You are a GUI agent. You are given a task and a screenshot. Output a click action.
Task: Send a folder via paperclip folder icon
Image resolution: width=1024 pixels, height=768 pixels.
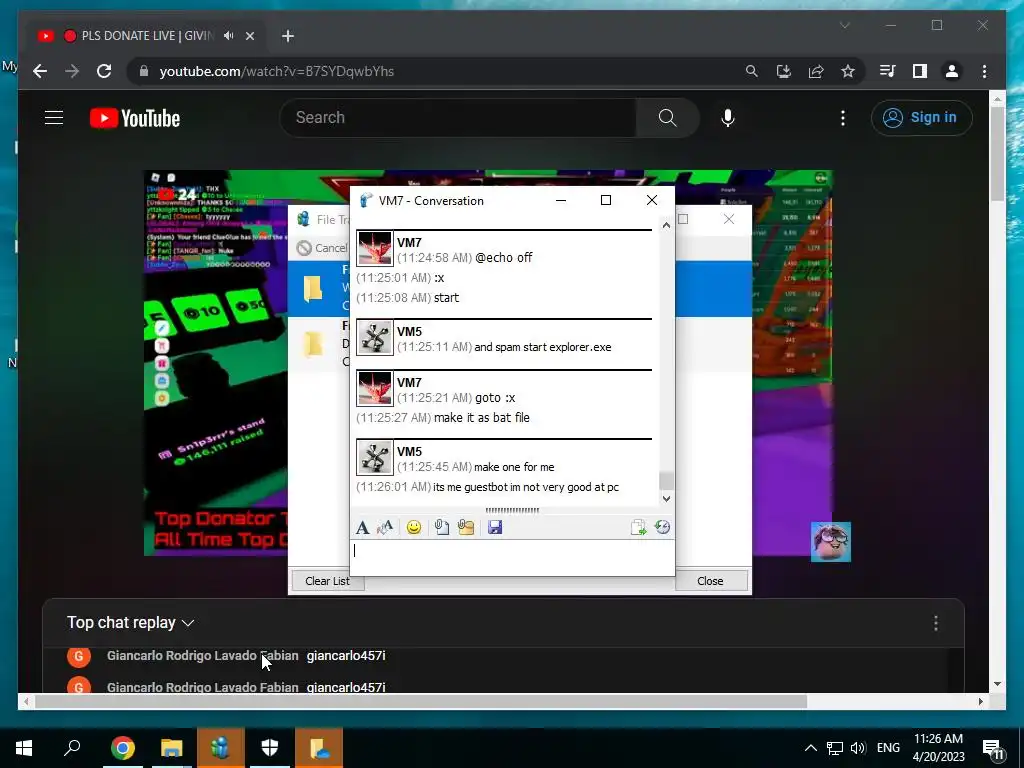click(466, 528)
